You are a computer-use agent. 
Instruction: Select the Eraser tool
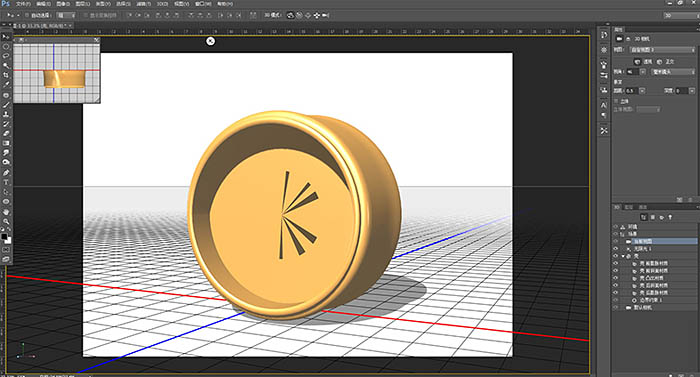click(x=6, y=133)
